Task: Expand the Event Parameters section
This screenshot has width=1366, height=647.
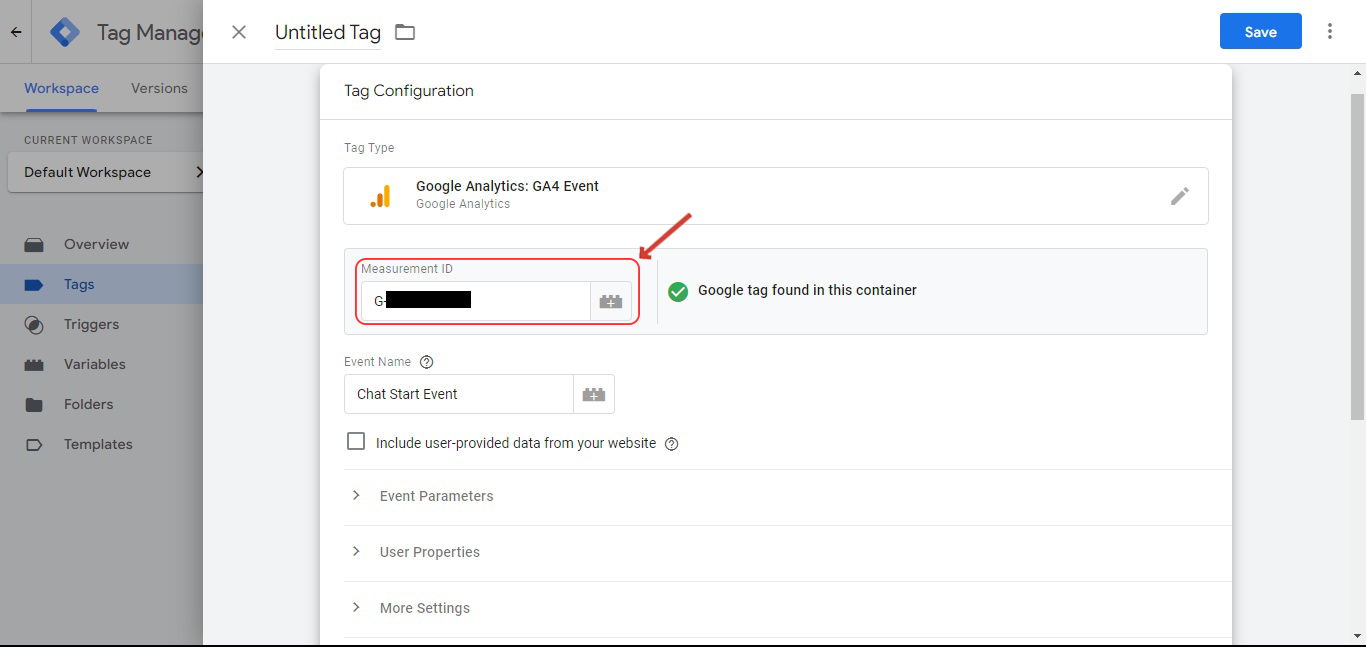Action: click(787, 496)
